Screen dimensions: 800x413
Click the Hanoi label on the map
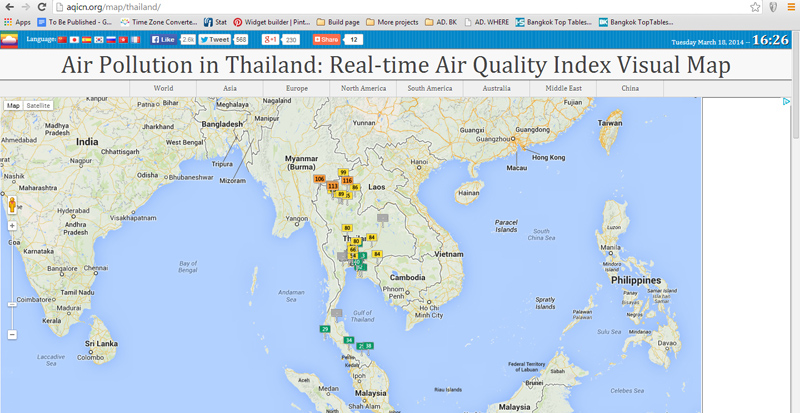[x=419, y=162]
